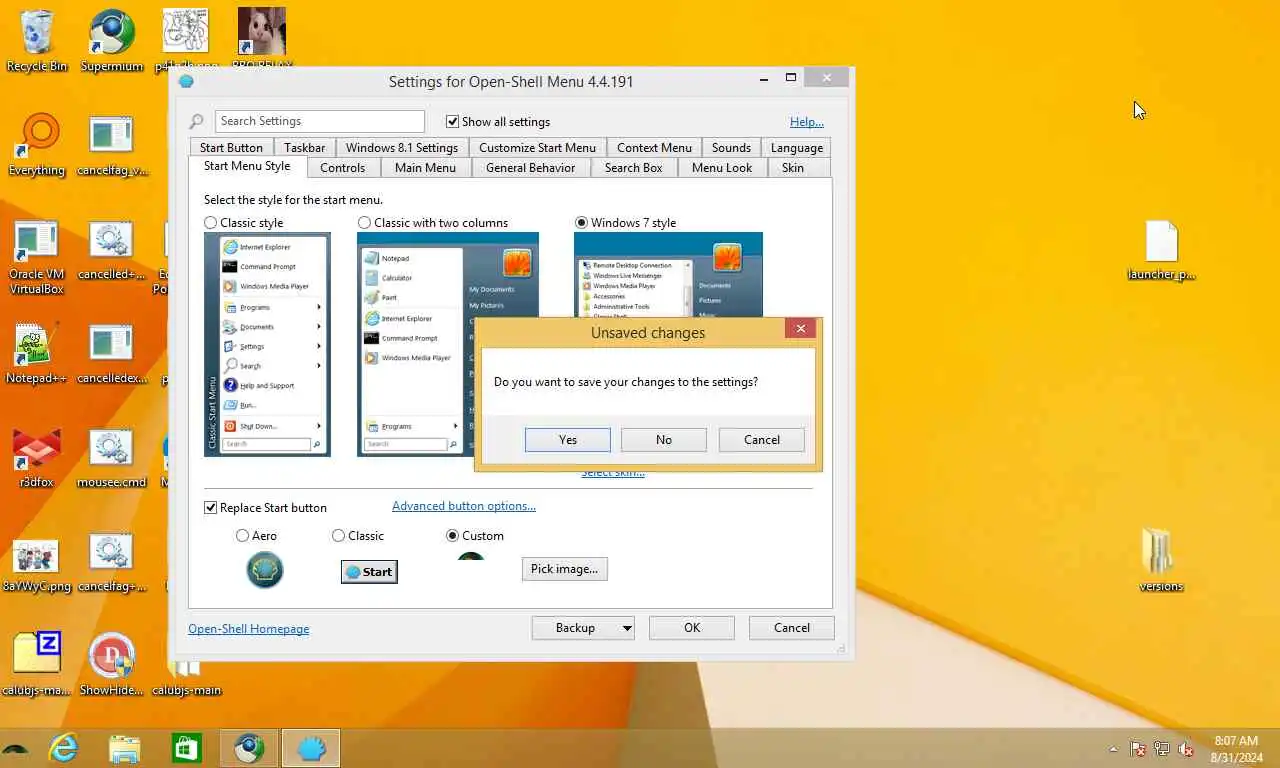Select the Classic style radio button
The image size is (1280, 768).
click(x=210, y=223)
